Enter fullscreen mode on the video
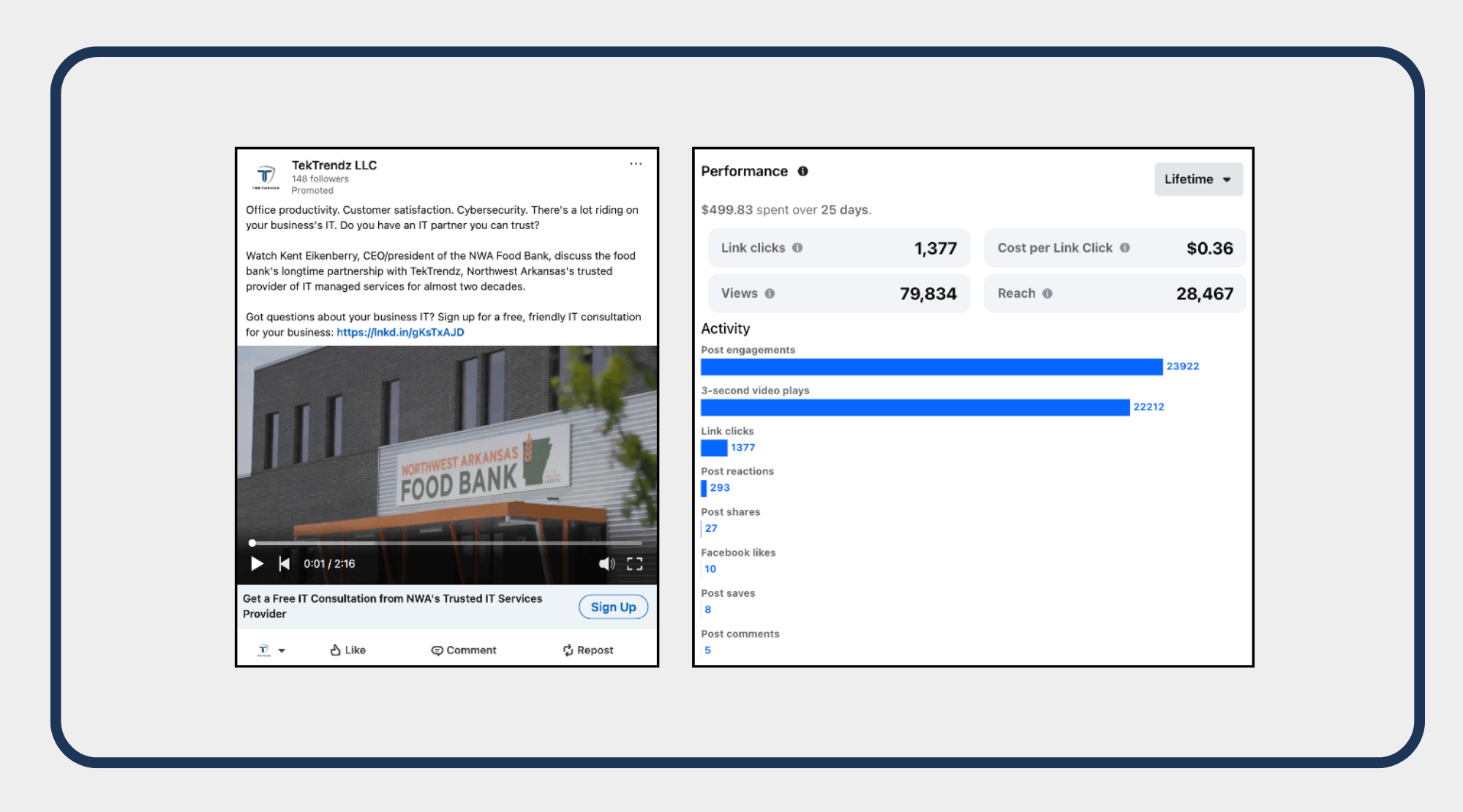The height and width of the screenshot is (812, 1463). click(x=634, y=563)
